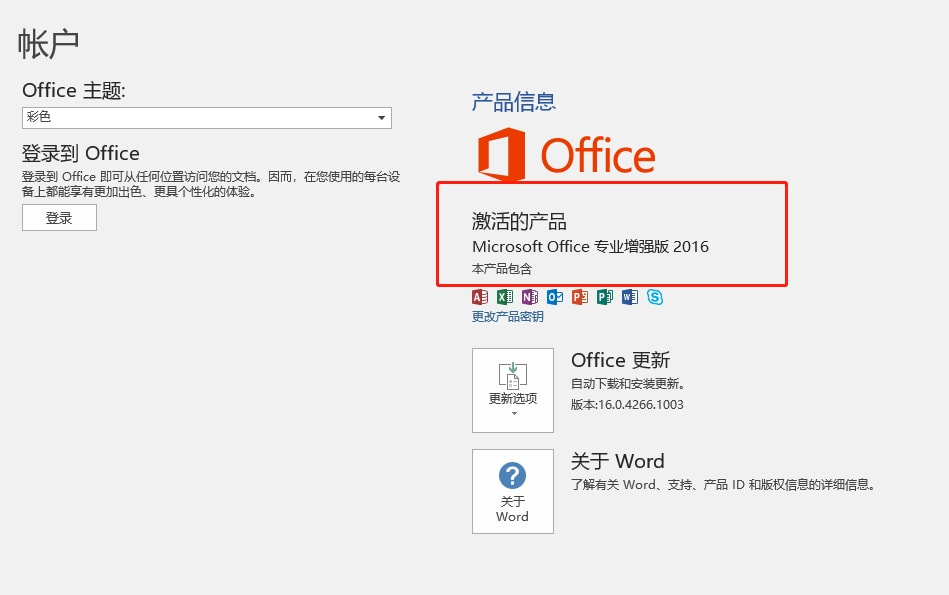
Task: Click Microsoft Office 专业增强版 2016 text
Action: tap(590, 247)
